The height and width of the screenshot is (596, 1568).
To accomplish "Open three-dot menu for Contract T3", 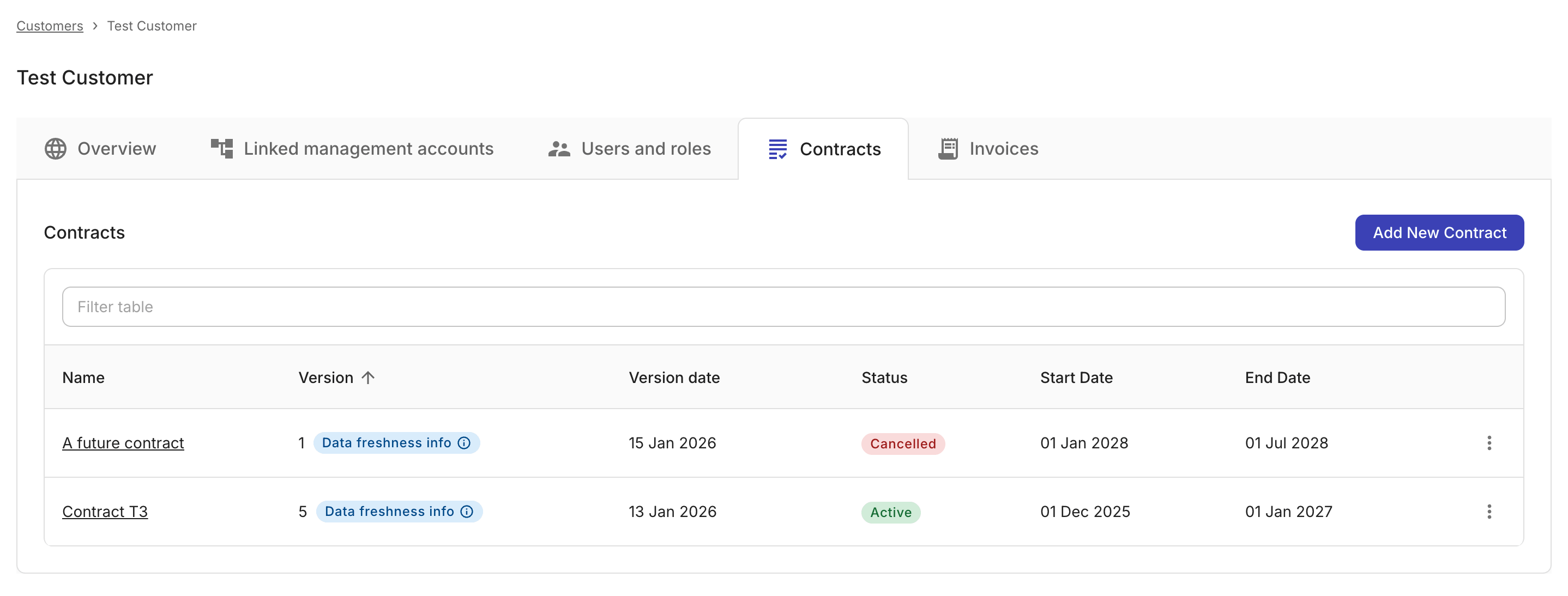I will (1489, 512).
